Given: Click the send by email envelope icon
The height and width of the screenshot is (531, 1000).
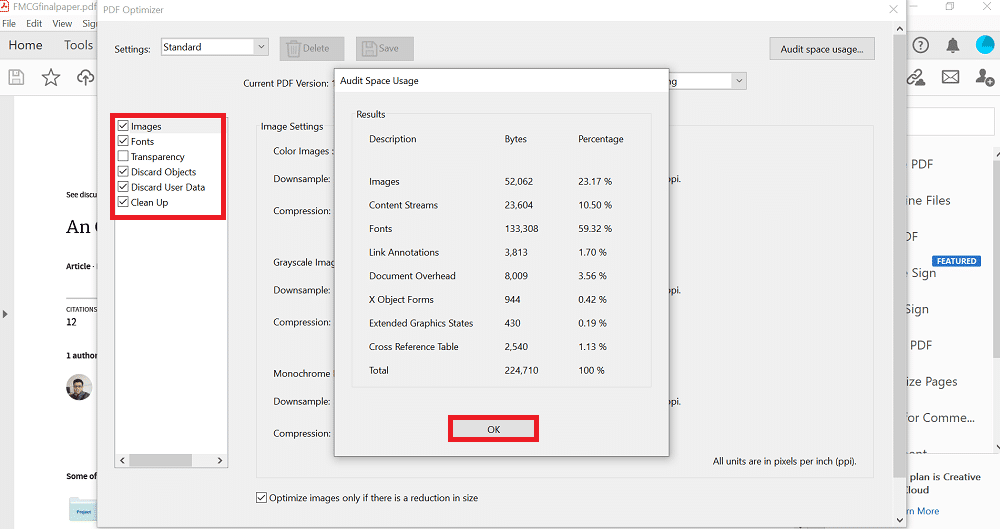Looking at the screenshot, I should (x=950, y=77).
